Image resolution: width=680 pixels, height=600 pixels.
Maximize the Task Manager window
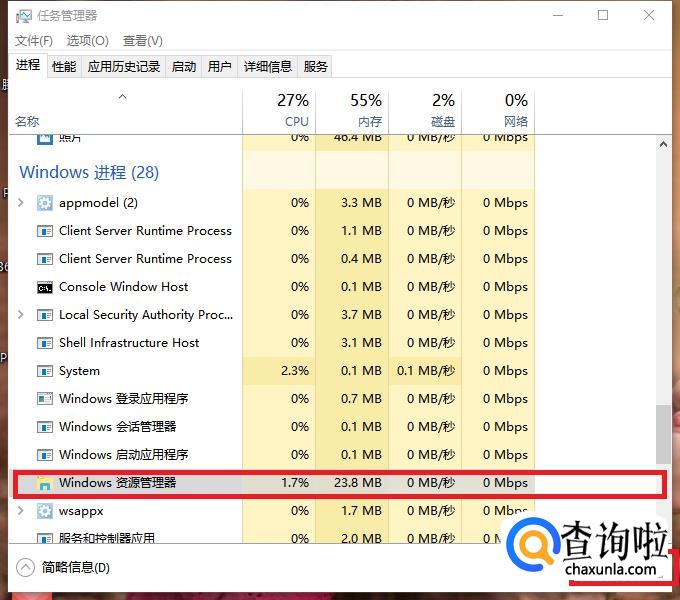pos(603,16)
